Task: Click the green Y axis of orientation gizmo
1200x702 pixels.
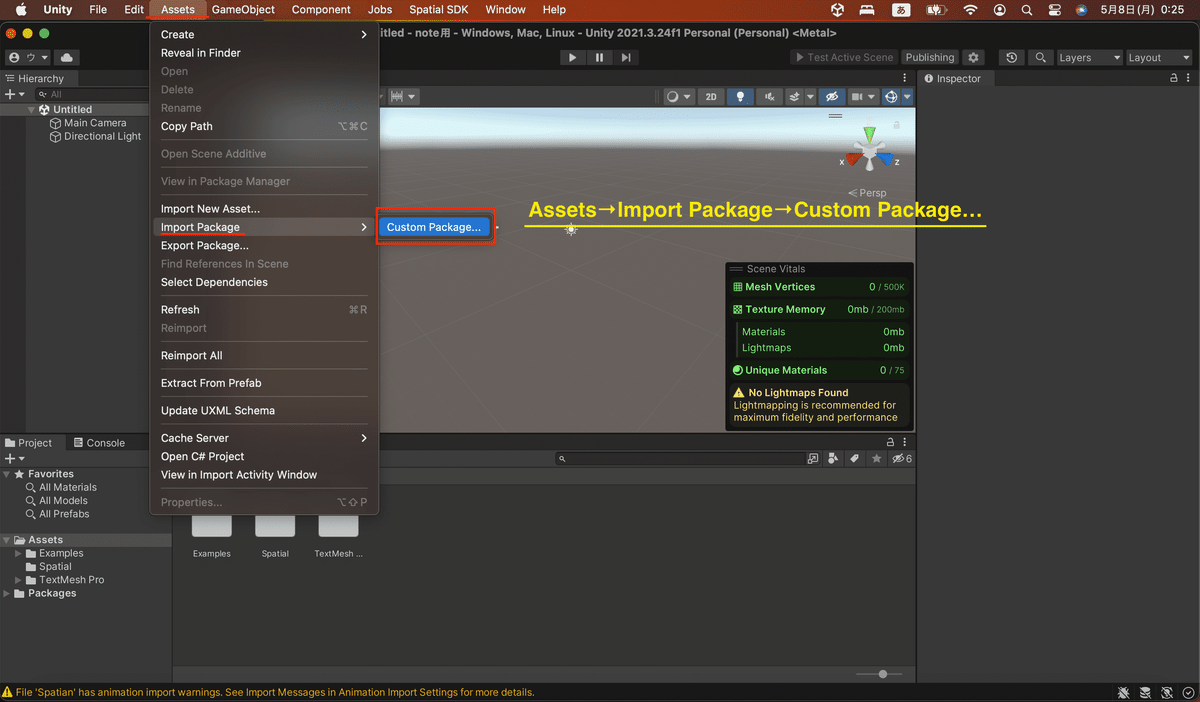Action: (870, 136)
